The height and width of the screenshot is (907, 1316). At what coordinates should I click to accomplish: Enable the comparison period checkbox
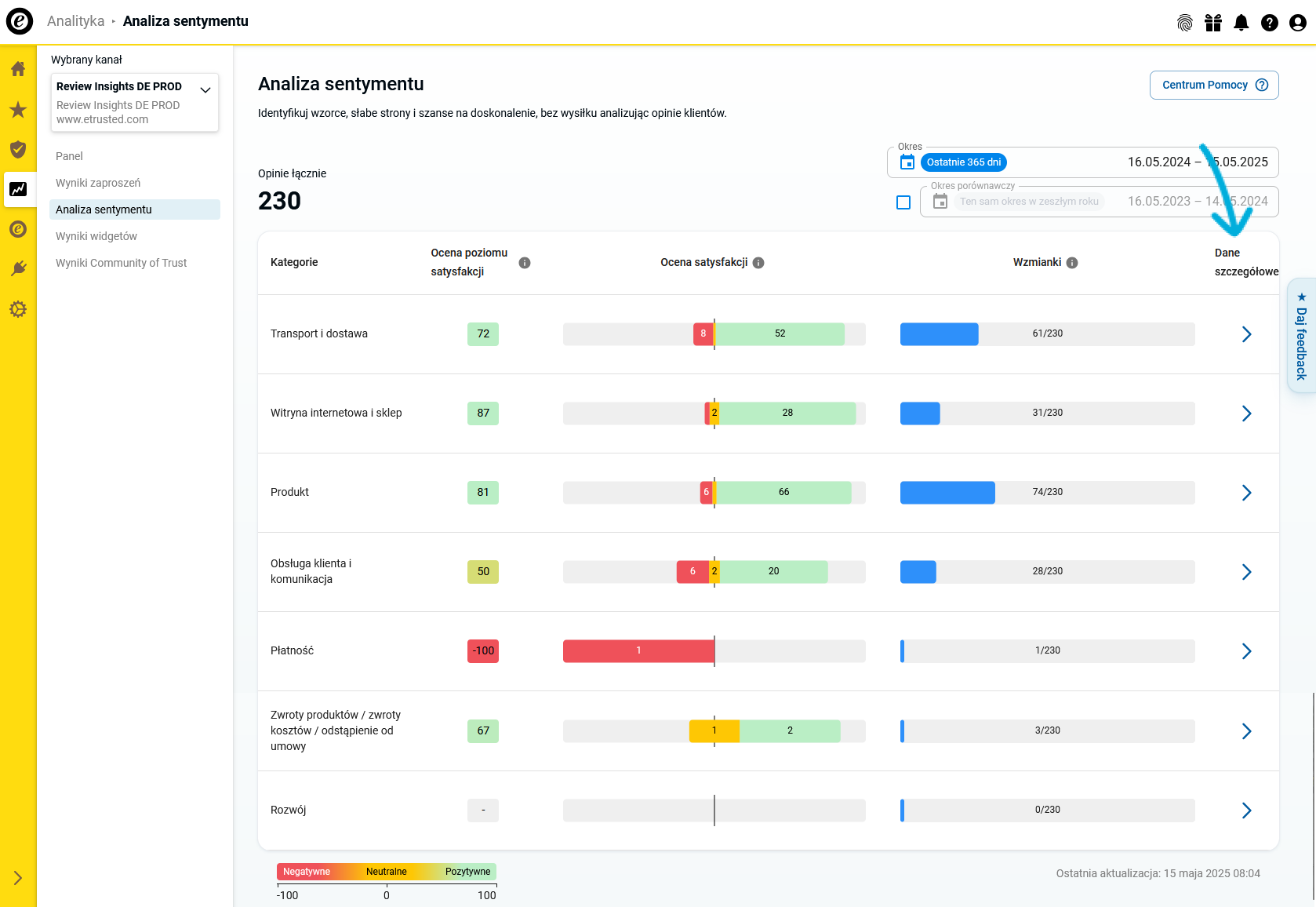point(903,202)
